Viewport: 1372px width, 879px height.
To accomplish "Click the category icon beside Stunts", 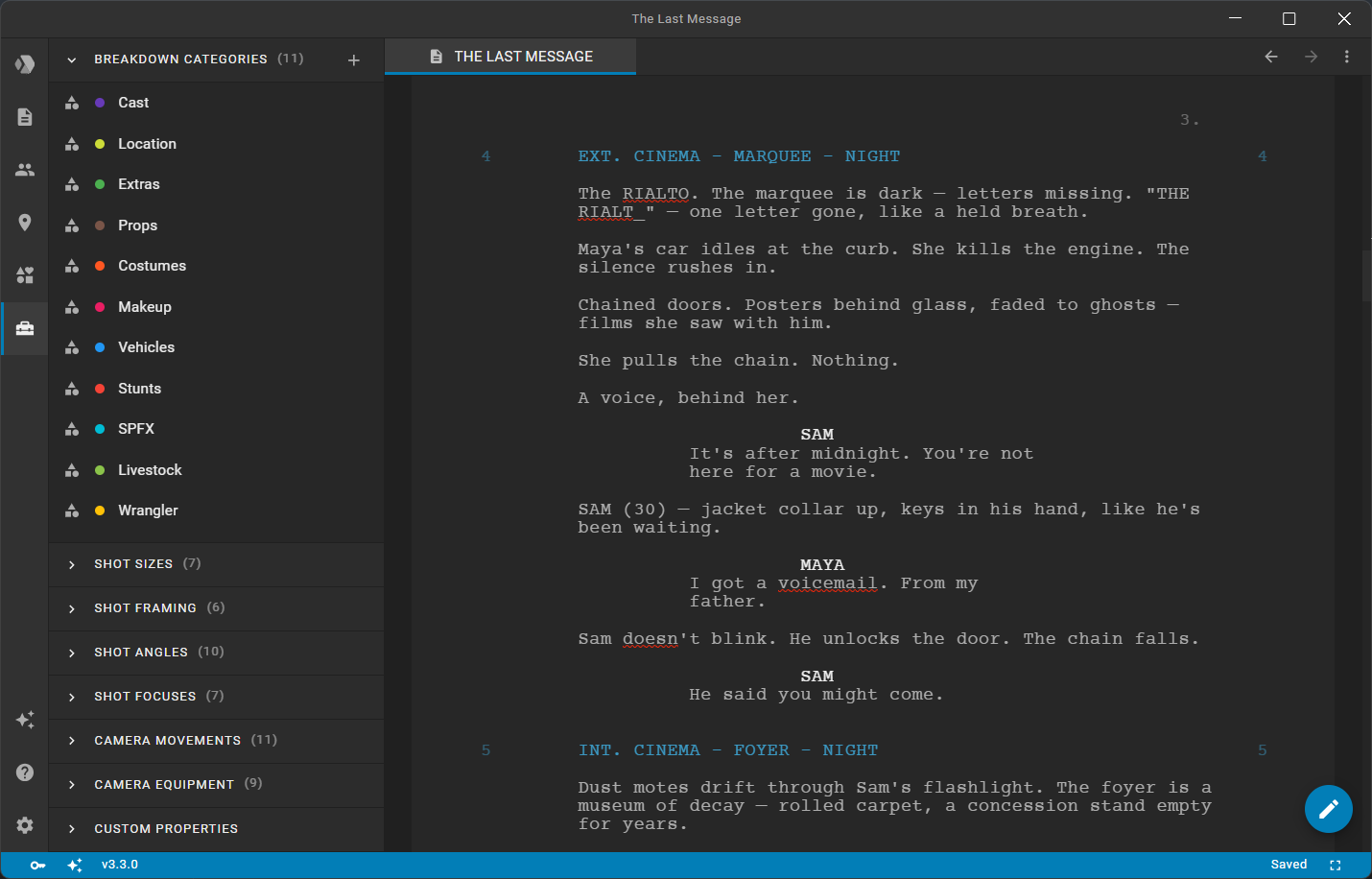I will pos(72,389).
